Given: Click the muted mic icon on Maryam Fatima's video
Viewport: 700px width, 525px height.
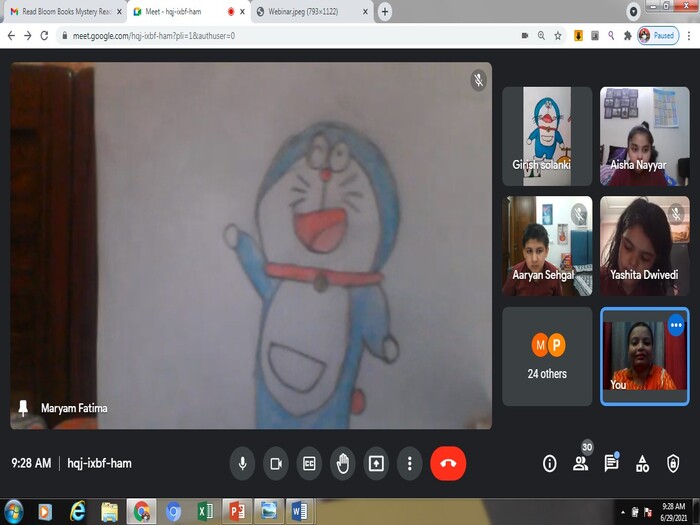Looking at the screenshot, I should (x=478, y=80).
